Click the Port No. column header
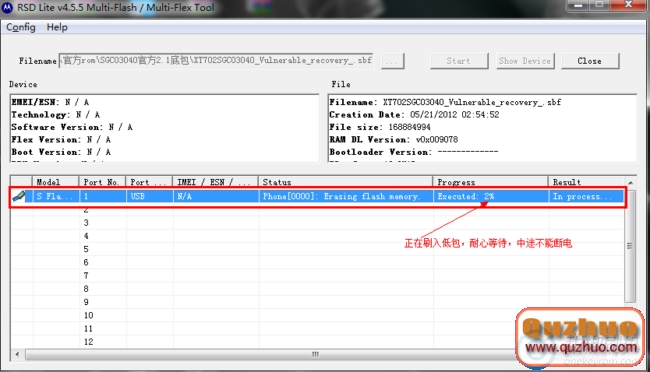This screenshot has height=372, width=650. 102,182
